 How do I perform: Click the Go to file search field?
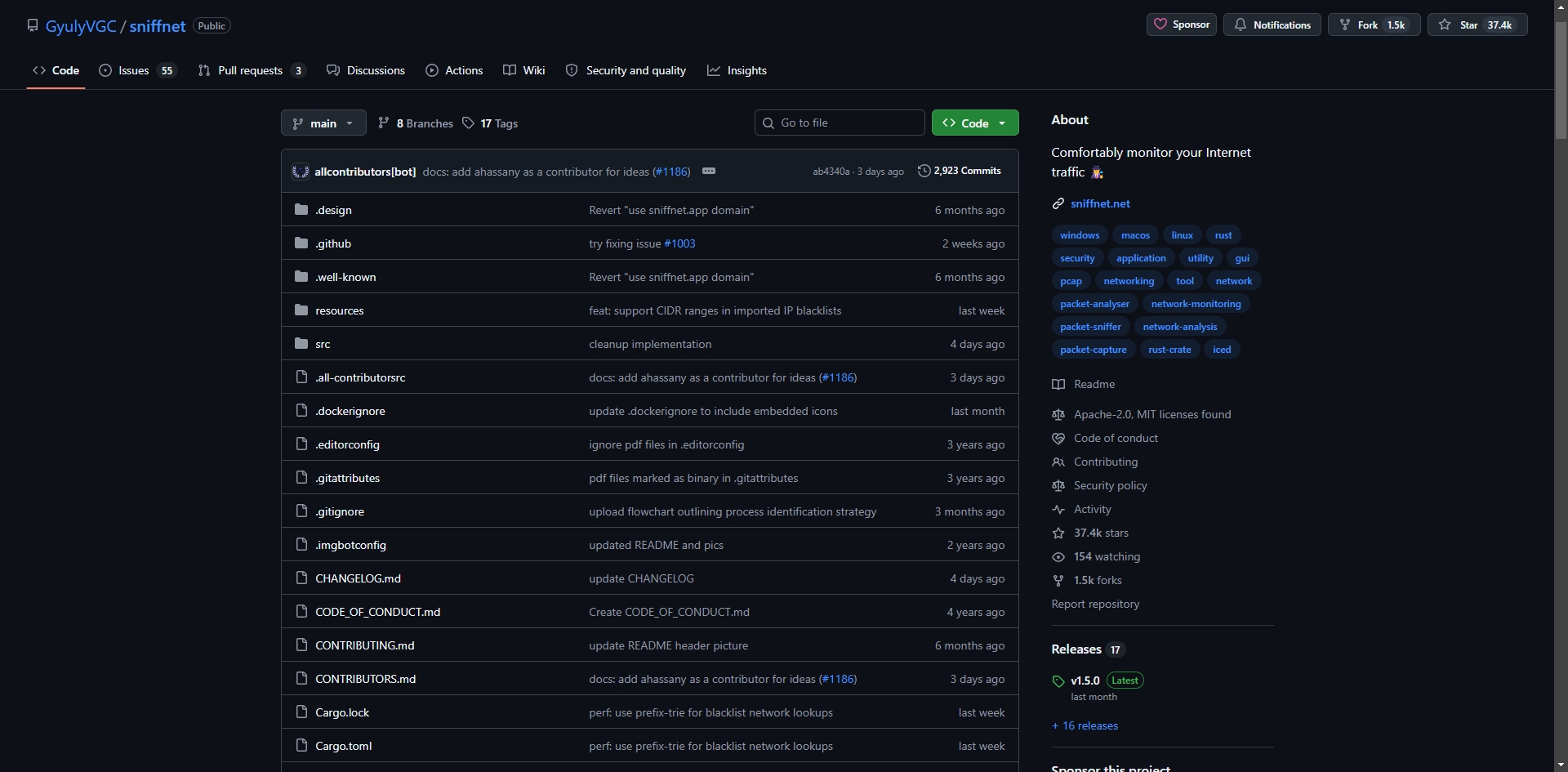click(x=840, y=123)
